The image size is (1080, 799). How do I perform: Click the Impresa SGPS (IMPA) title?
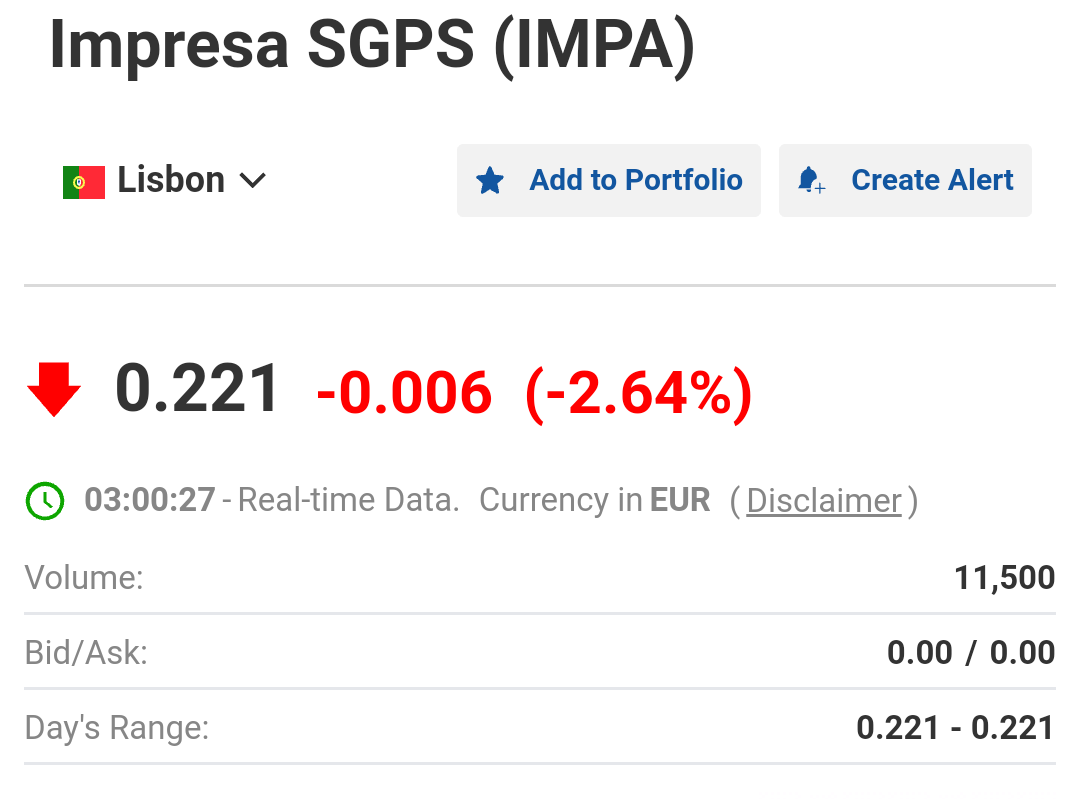371,45
